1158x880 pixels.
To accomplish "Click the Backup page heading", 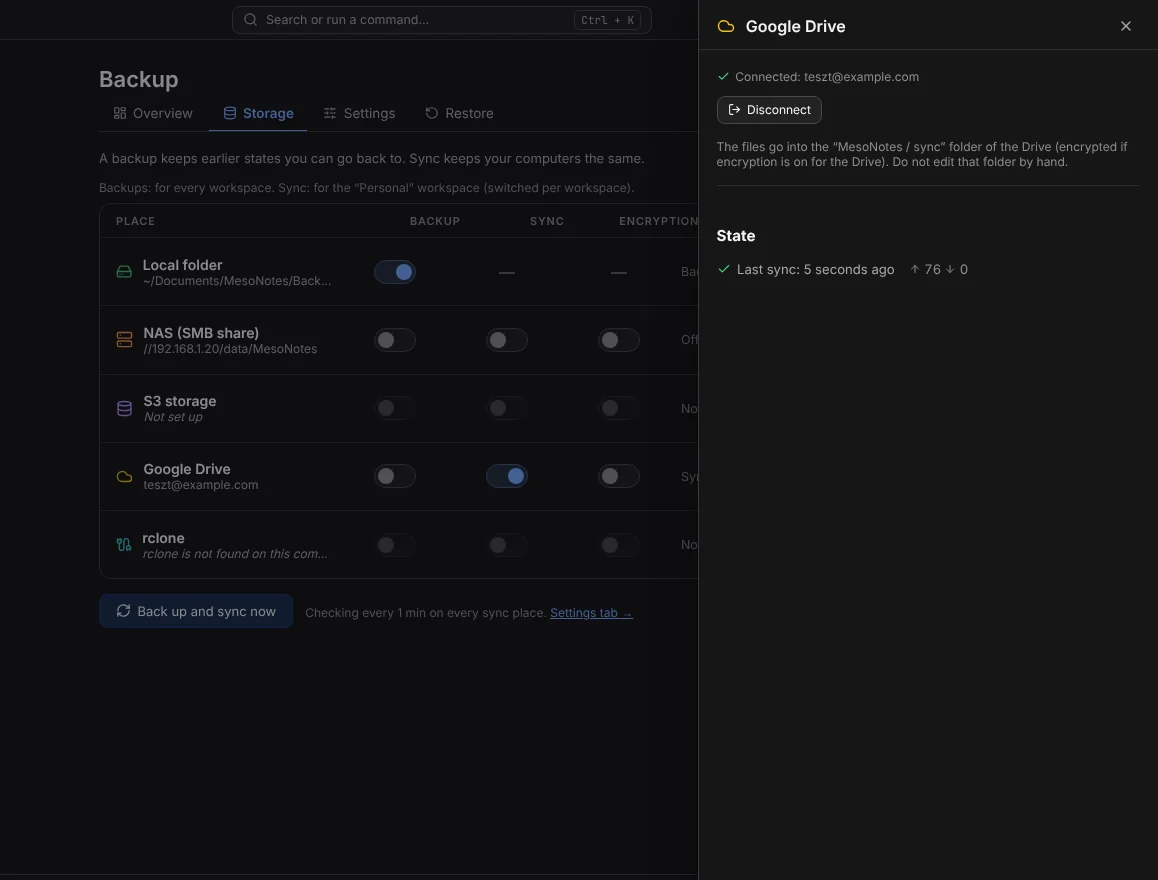I will click(x=139, y=79).
